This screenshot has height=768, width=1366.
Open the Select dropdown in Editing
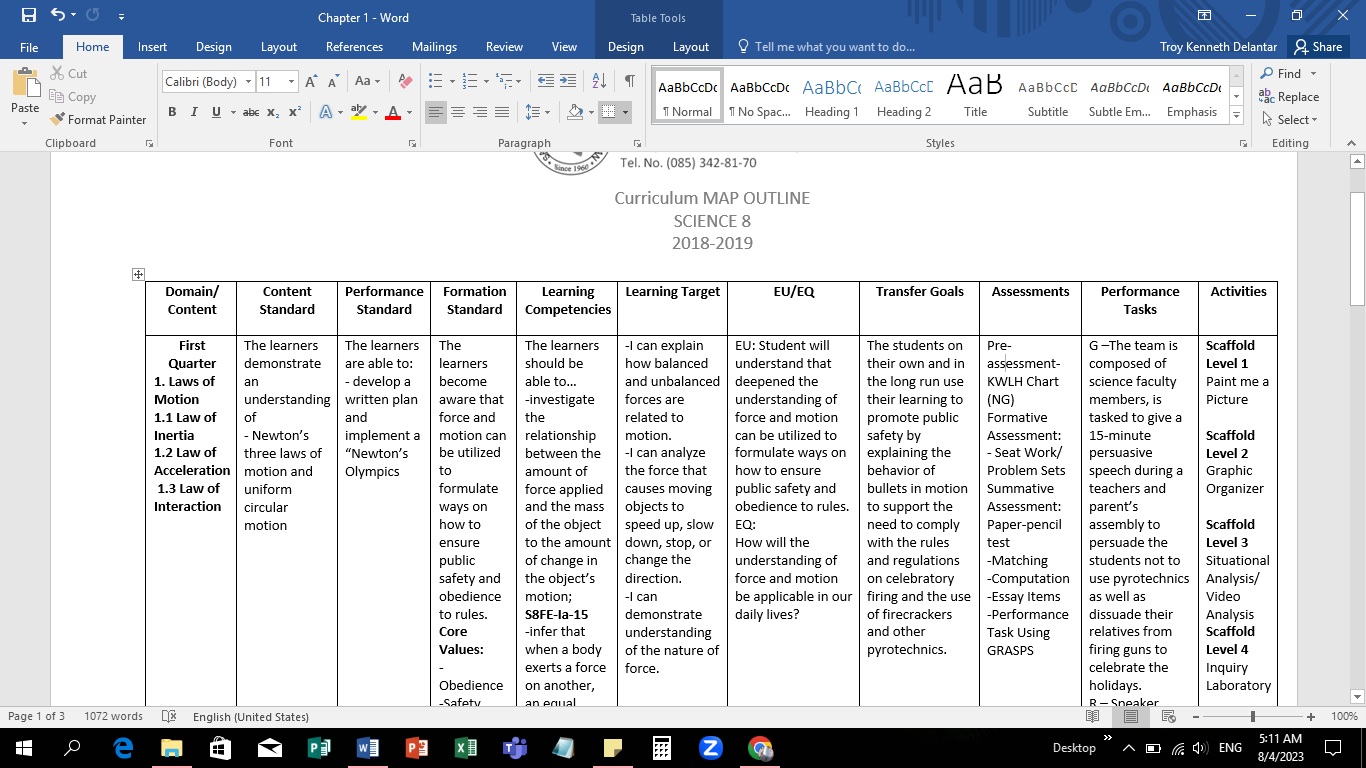pos(1289,119)
